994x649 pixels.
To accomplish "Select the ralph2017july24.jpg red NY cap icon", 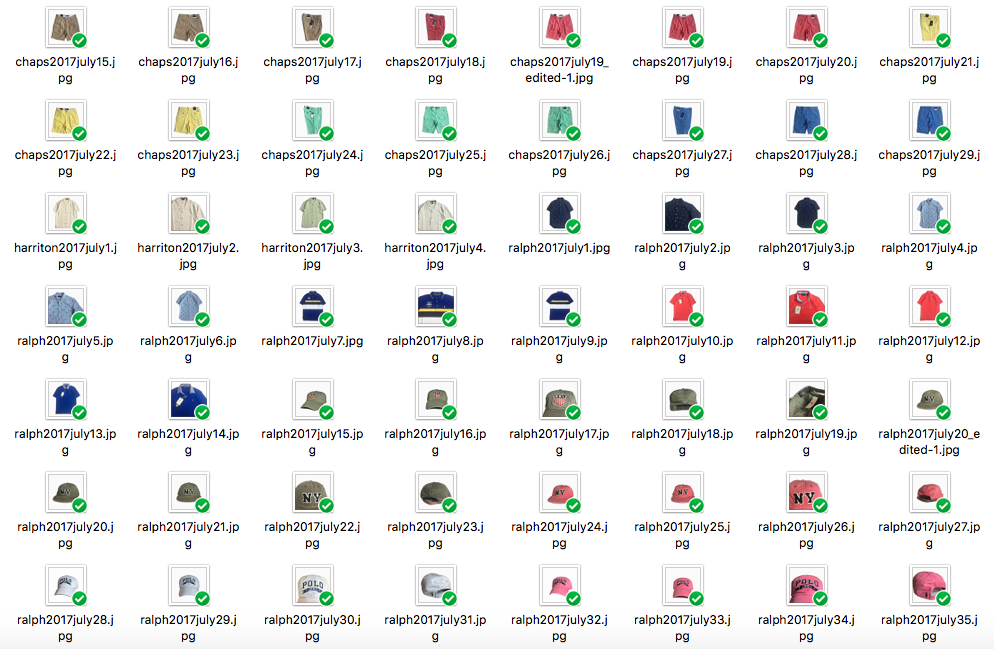I will tap(559, 493).
